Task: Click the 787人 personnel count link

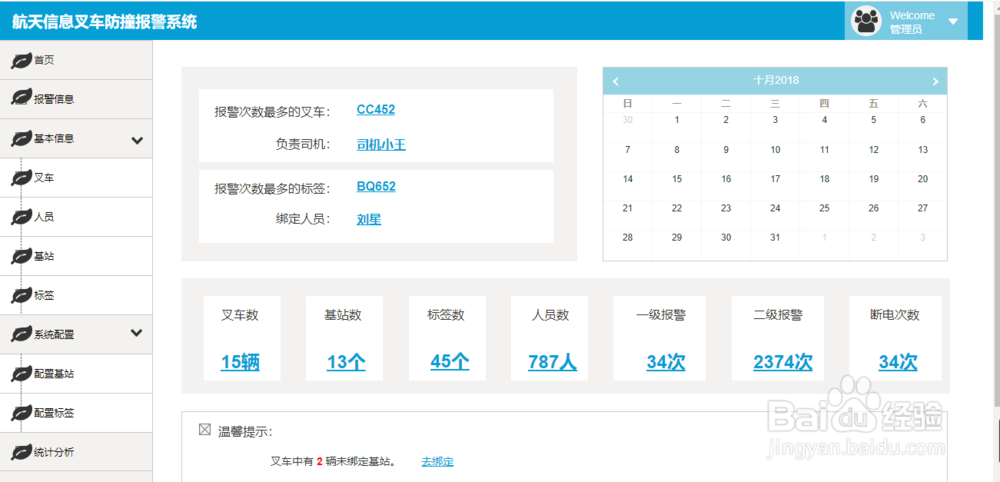Action: tap(552, 362)
